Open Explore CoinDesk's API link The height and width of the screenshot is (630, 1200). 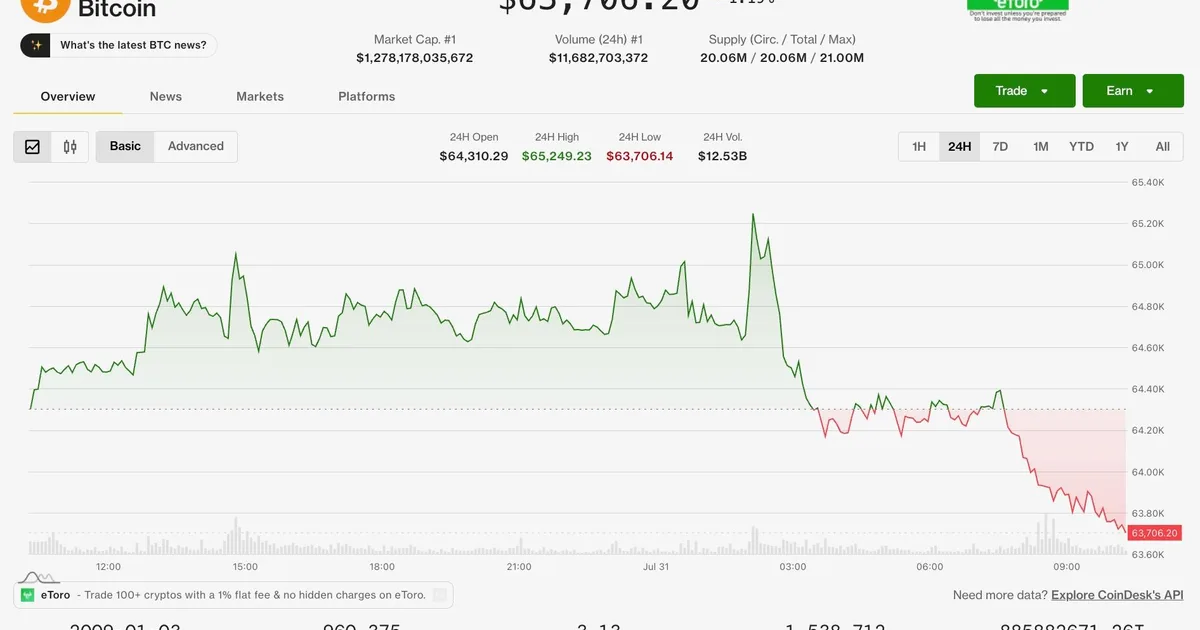point(1117,595)
